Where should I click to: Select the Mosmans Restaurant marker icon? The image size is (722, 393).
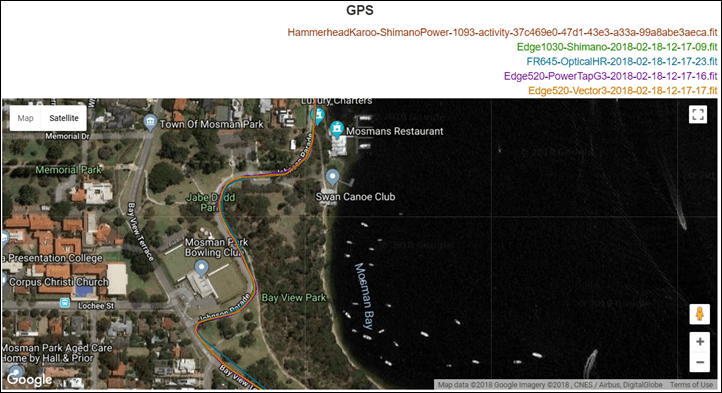tap(337, 129)
